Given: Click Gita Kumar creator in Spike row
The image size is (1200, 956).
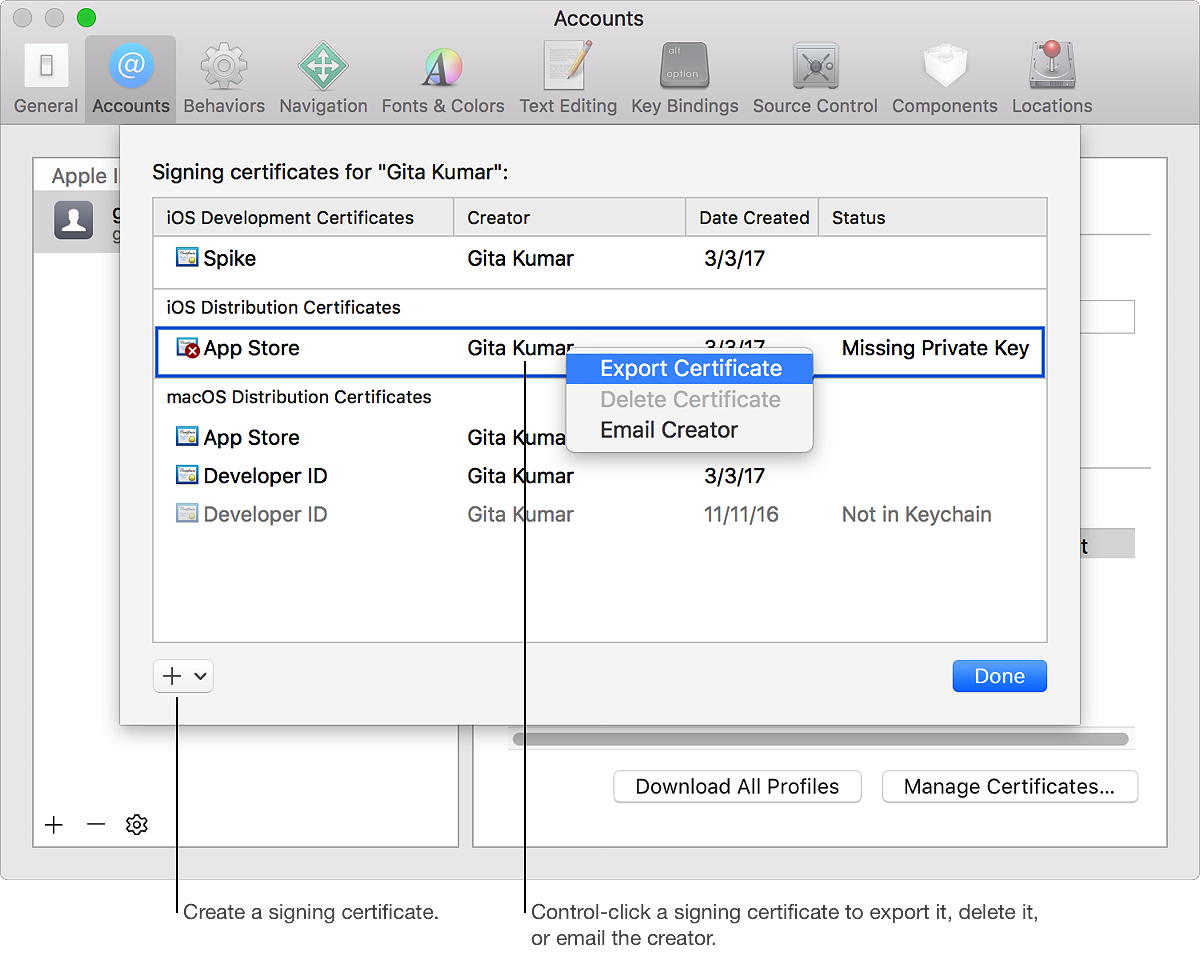Looking at the screenshot, I should 521,258.
